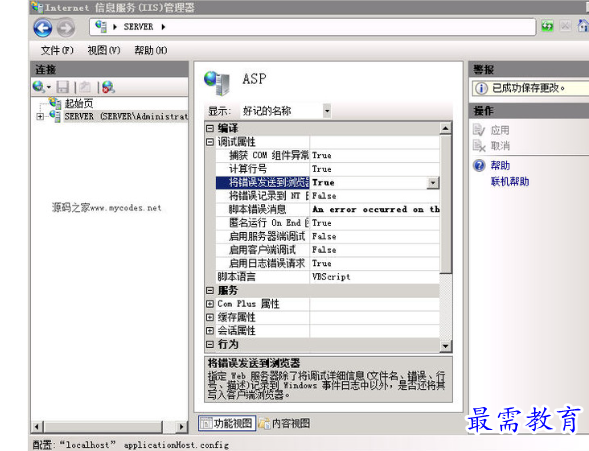Screen dimensions: 589x451
Task: Click SERVER in the address bar
Action: click(x=138, y=27)
